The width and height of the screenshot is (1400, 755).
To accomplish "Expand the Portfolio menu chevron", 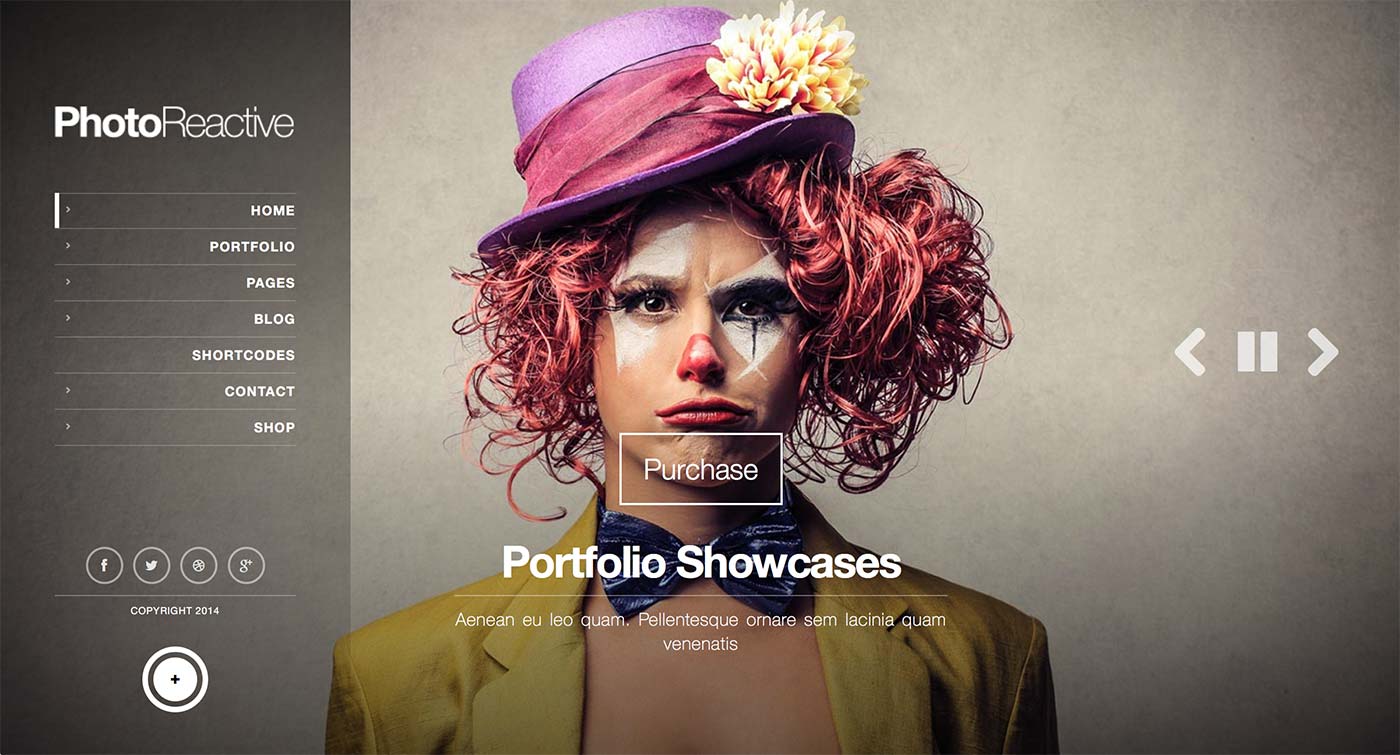I will tap(68, 246).
